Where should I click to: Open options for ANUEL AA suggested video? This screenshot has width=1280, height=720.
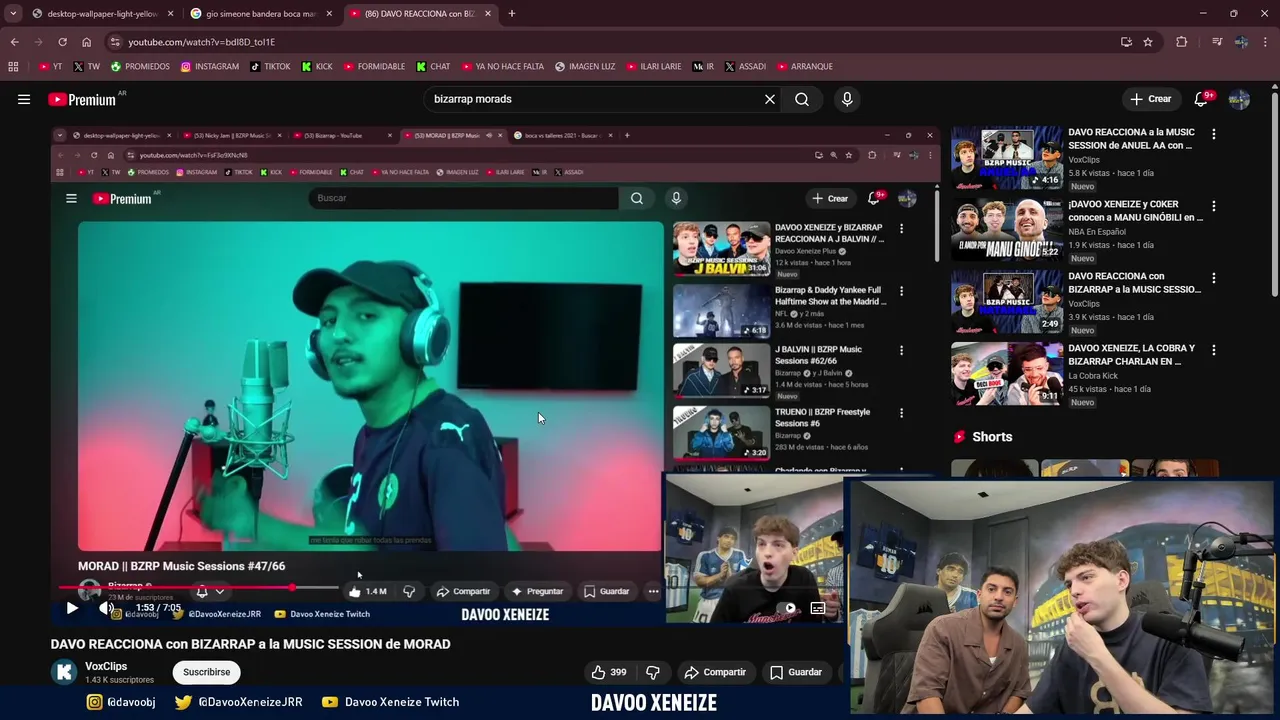pos(1214,134)
